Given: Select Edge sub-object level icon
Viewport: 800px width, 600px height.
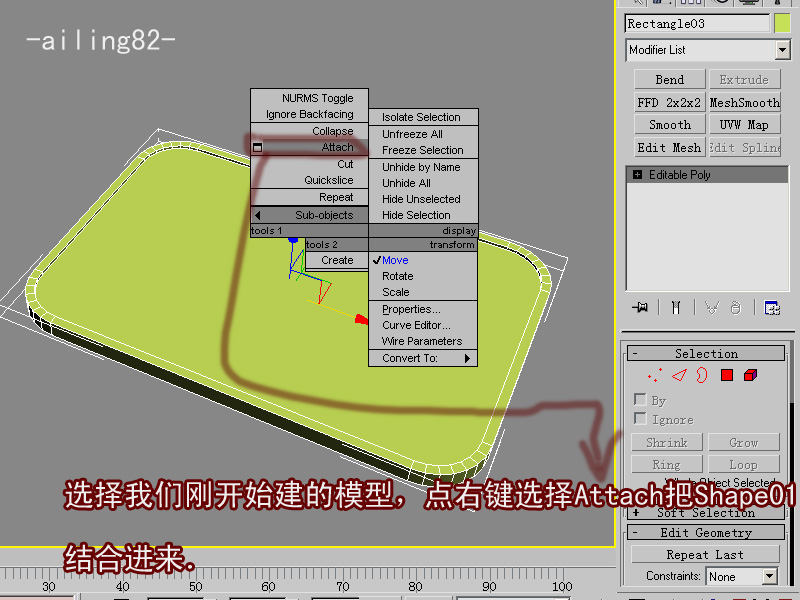Looking at the screenshot, I should point(679,376).
